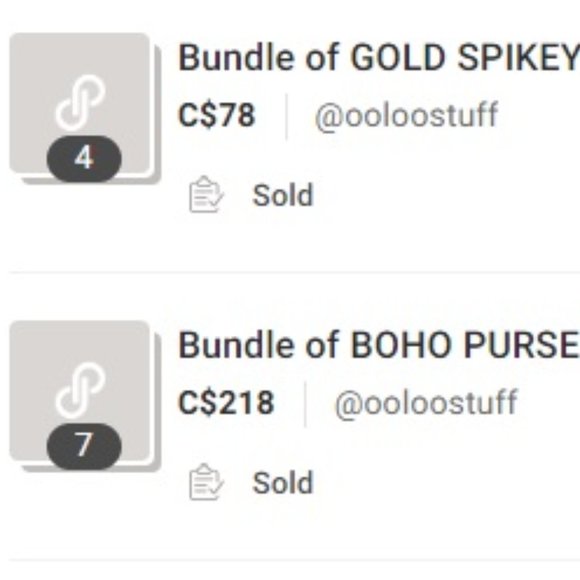Visit @ooloostuff profile beside C$218
The image size is (580, 580).
click(426, 404)
